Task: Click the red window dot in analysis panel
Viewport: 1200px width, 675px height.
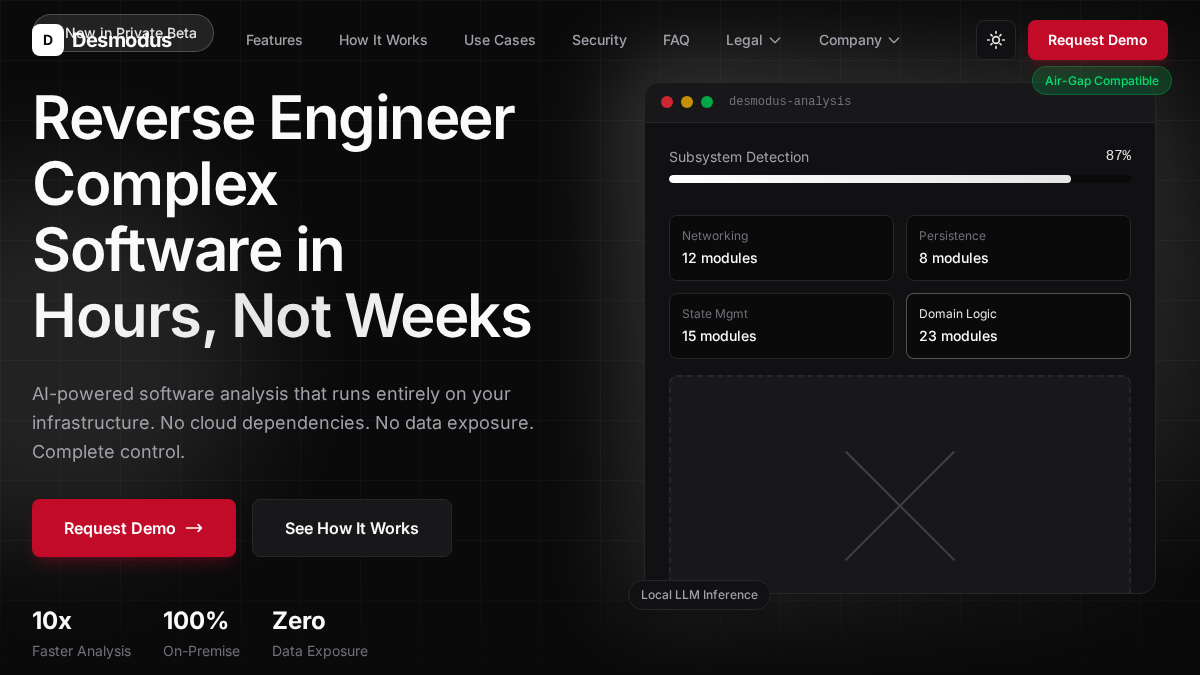Action: click(x=667, y=102)
